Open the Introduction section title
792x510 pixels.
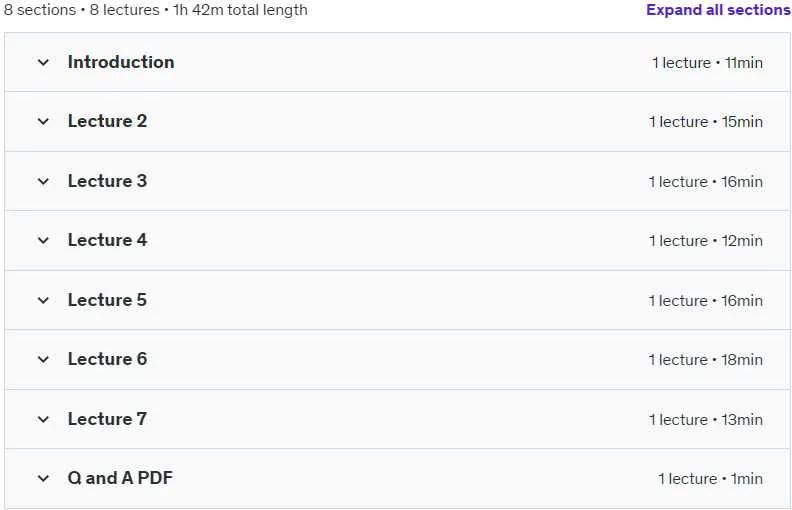tap(121, 62)
